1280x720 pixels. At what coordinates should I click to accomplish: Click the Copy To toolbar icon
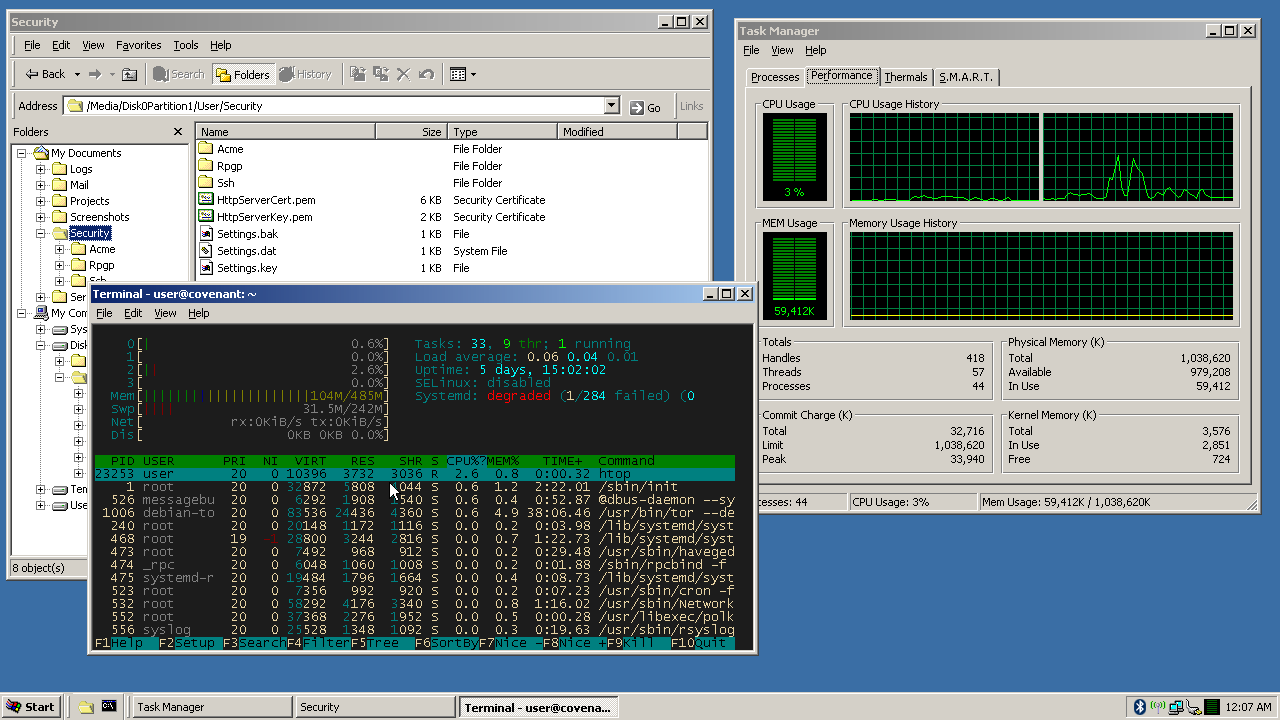coord(381,74)
